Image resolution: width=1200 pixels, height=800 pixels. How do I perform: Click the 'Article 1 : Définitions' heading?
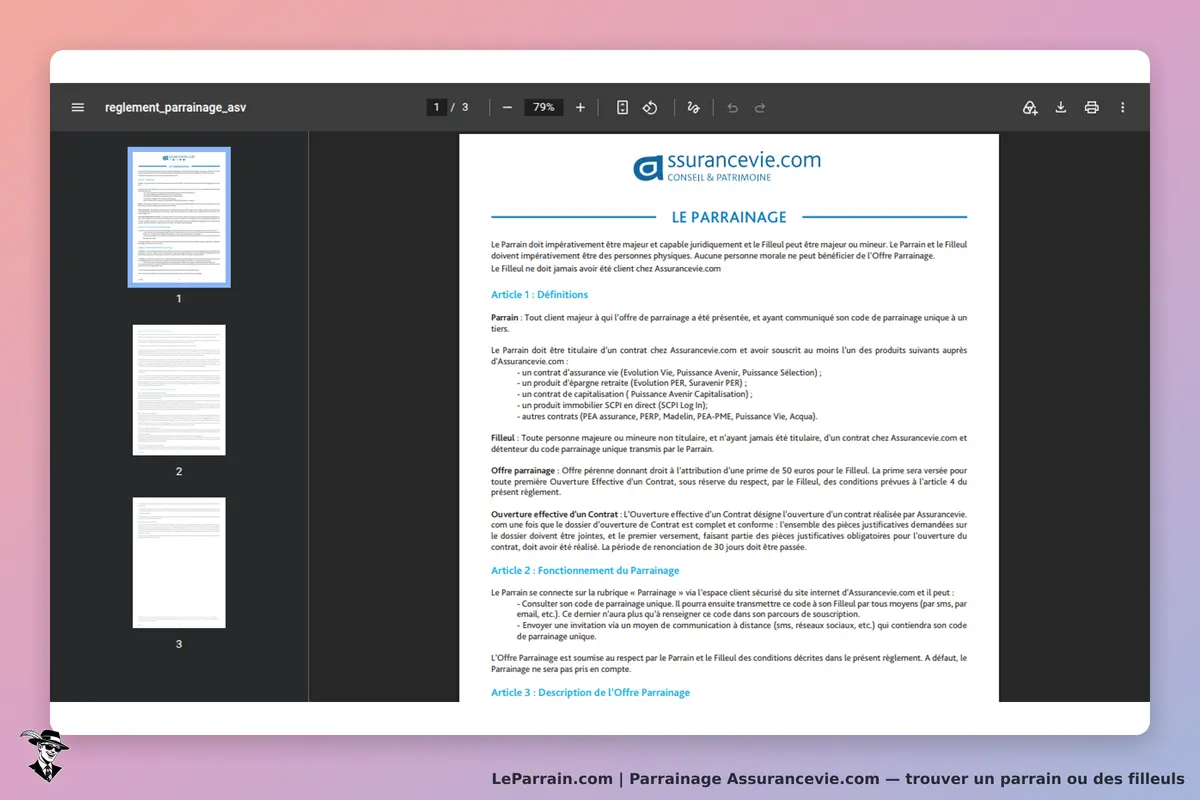coord(540,294)
